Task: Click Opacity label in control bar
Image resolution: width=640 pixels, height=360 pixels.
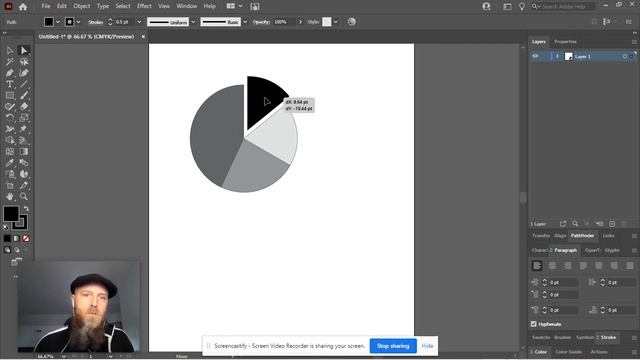Action: [x=261, y=22]
